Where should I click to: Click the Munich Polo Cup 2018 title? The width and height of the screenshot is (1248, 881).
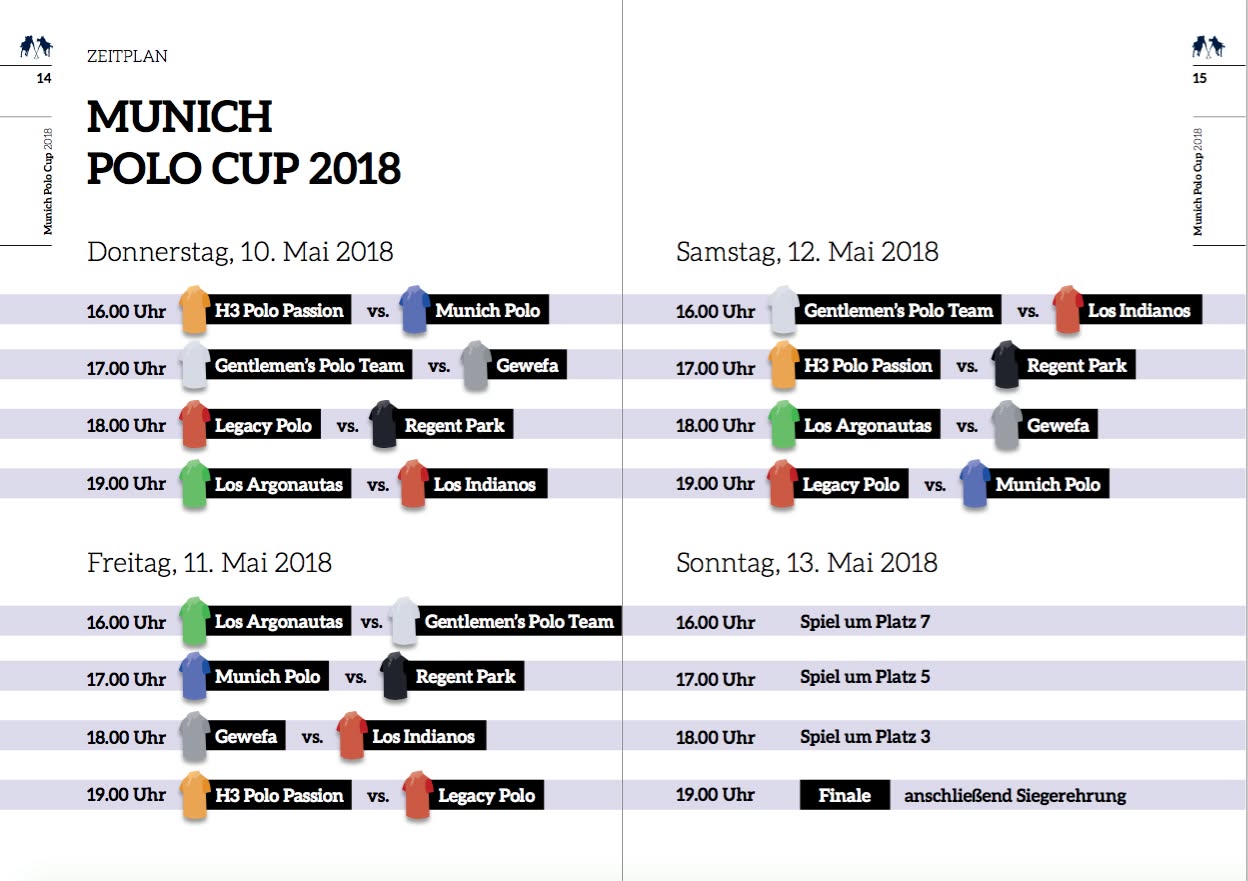[244, 143]
